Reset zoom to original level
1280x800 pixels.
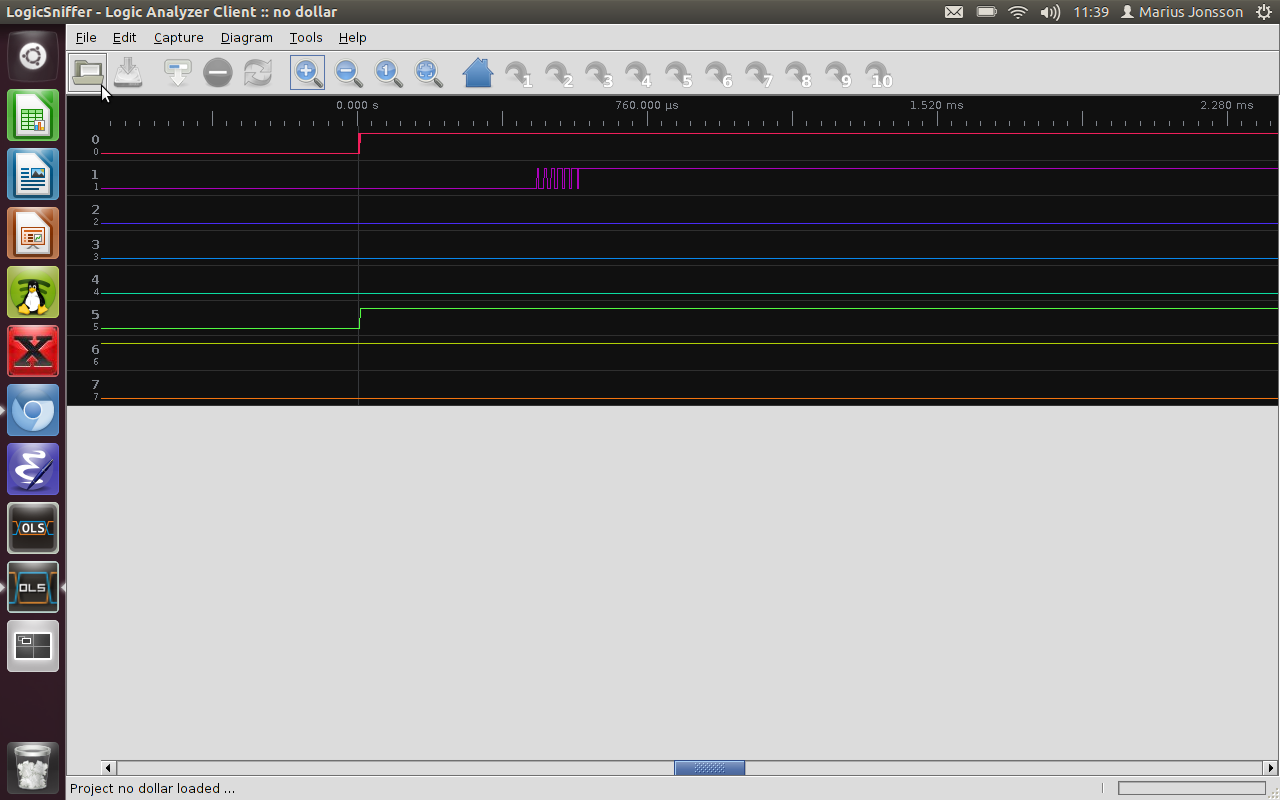388,73
